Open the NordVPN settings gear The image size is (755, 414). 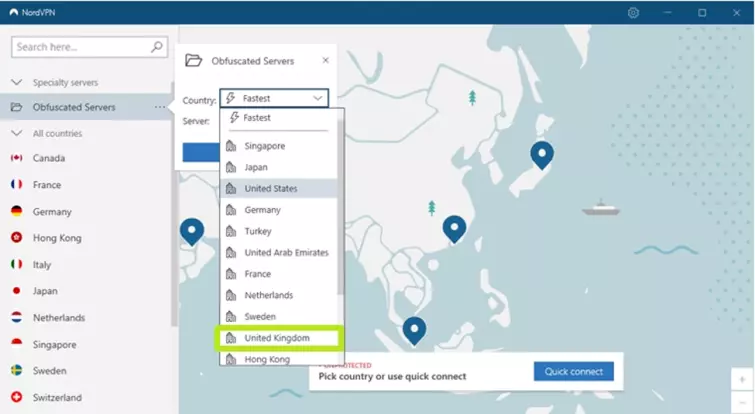[x=633, y=13]
